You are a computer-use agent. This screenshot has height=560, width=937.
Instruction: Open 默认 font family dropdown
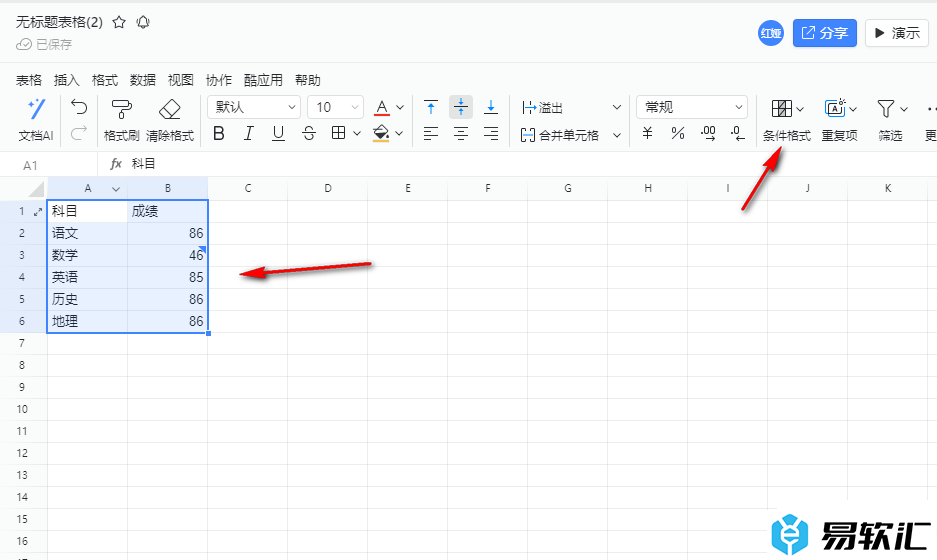pos(254,107)
